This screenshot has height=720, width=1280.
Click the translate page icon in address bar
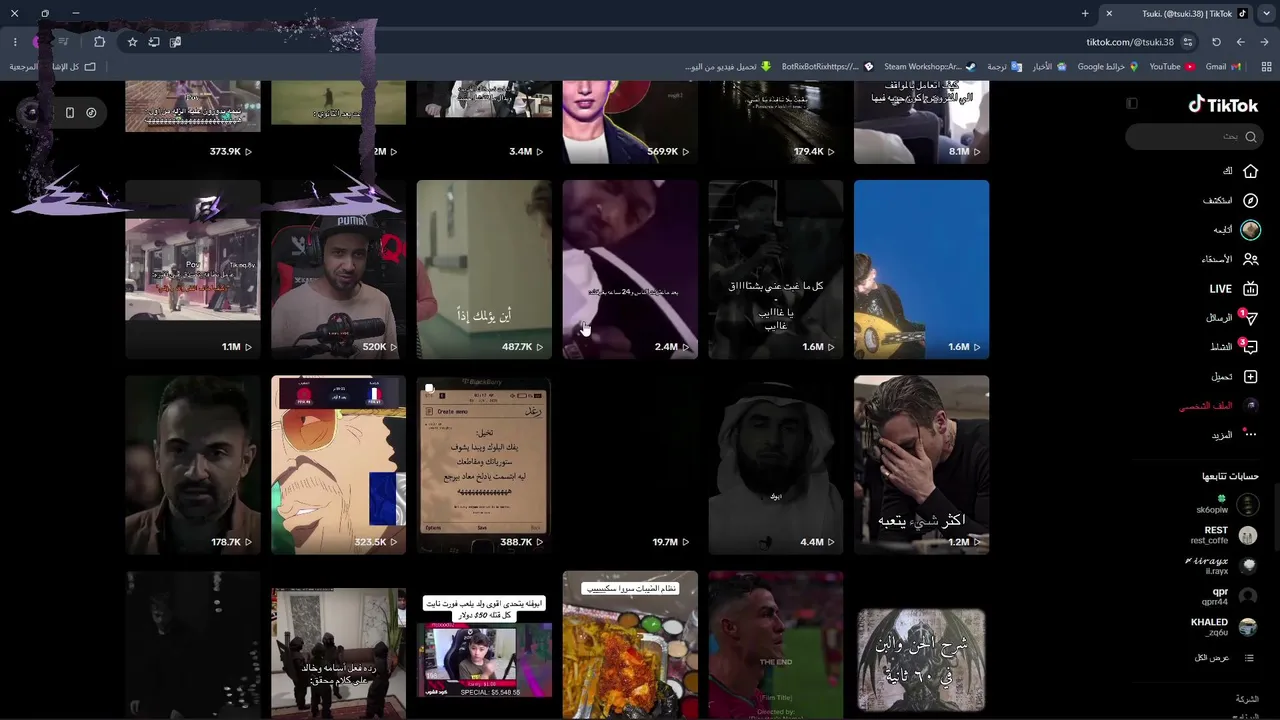click(175, 42)
